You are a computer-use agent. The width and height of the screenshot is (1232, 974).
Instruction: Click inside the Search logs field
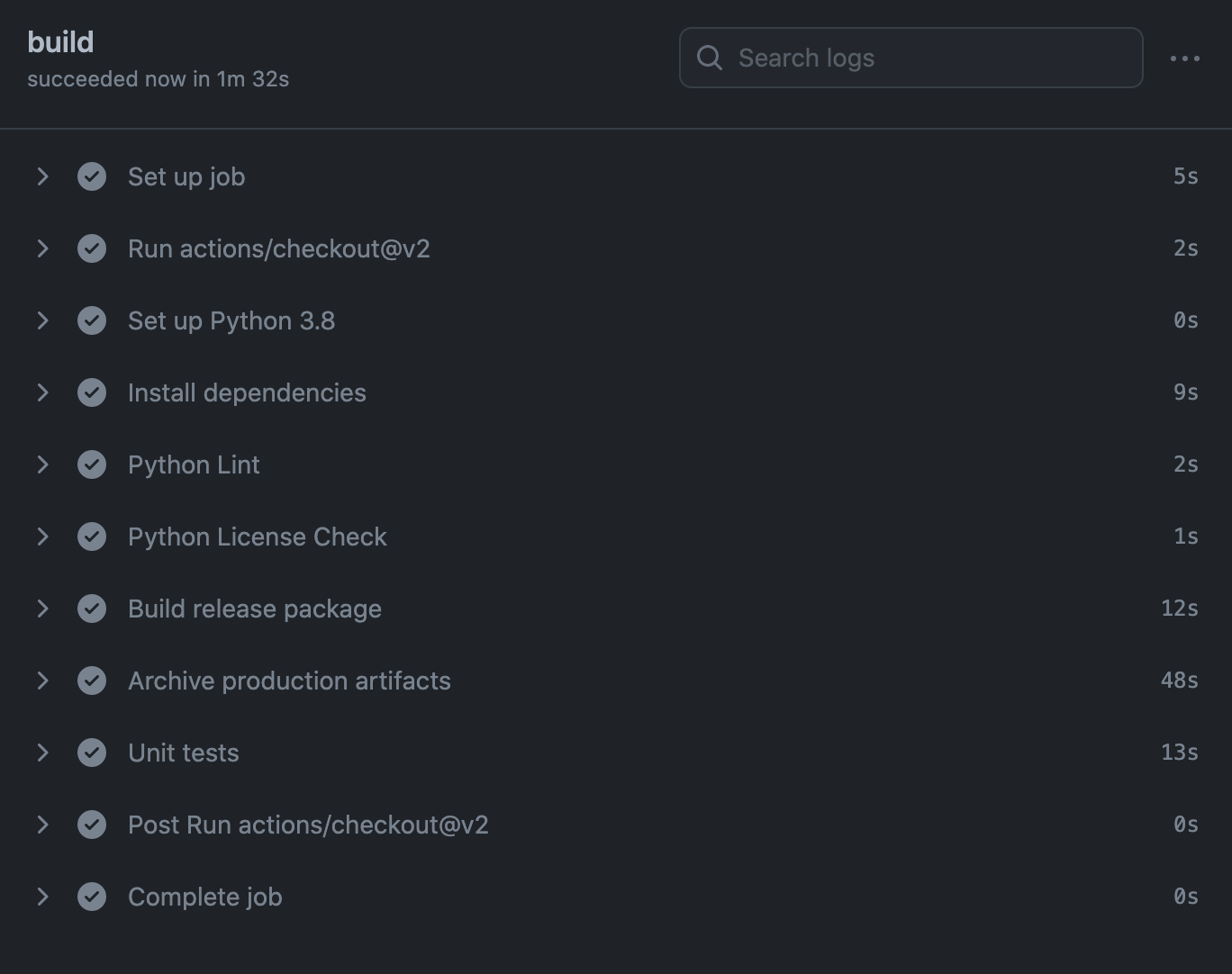[x=910, y=57]
